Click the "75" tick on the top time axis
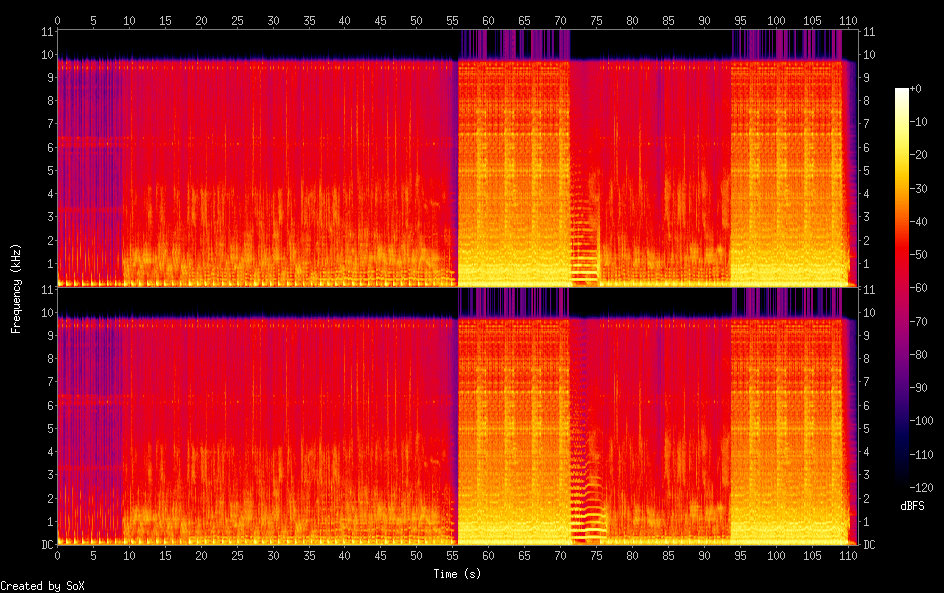 click(x=596, y=20)
